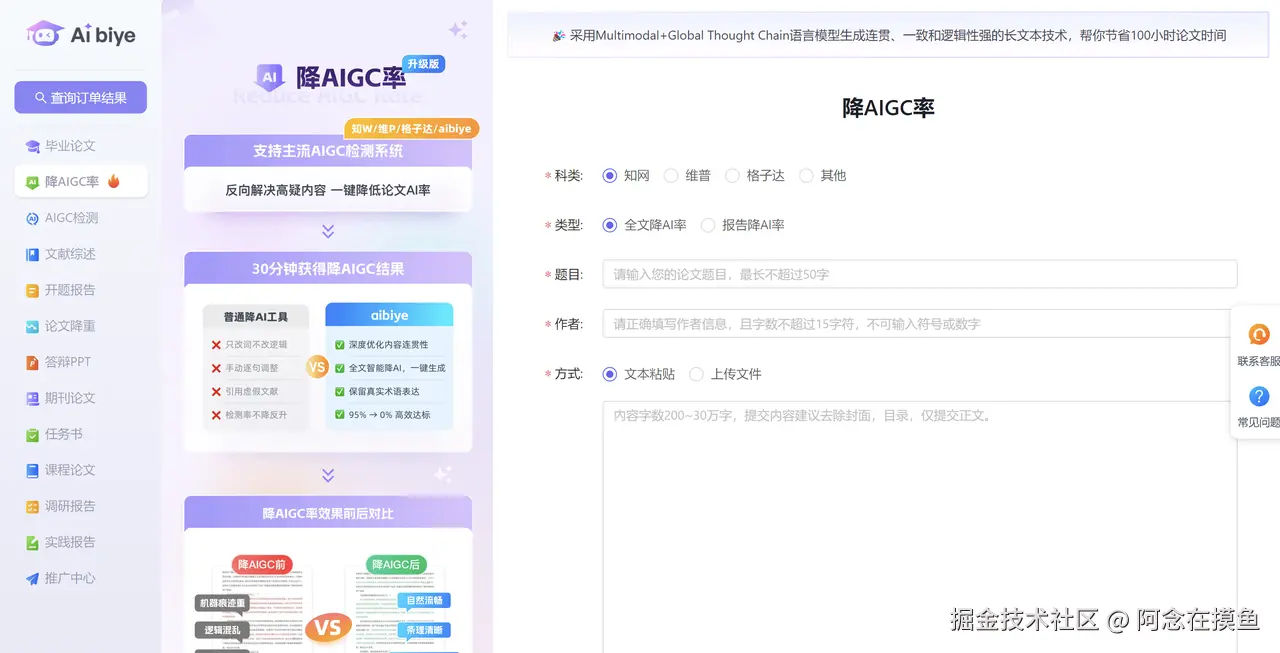
Task: Click the 降AIGC率效果前后对比 header
Action: point(328,513)
